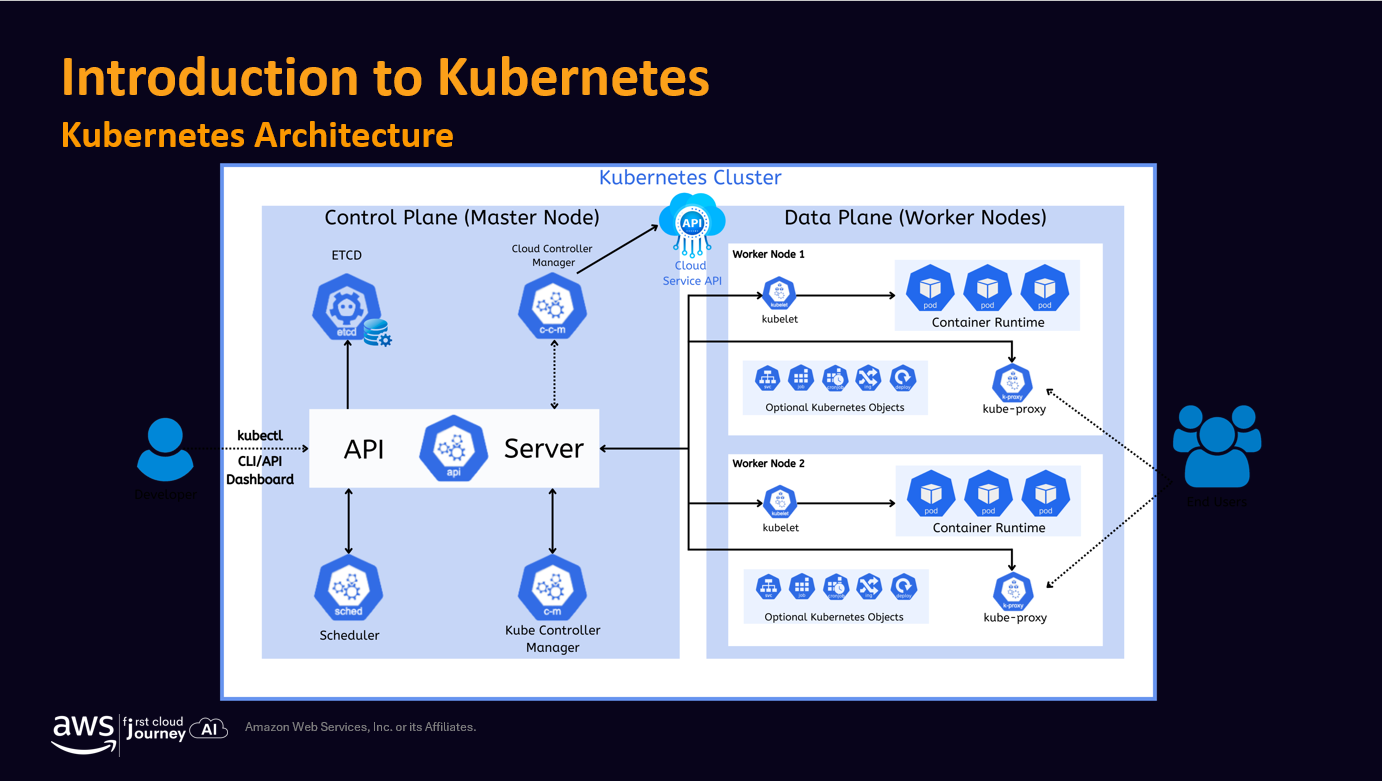Select the Worker Node 1 panel label
This screenshot has width=1382, height=781.
pyautogui.click(x=768, y=254)
